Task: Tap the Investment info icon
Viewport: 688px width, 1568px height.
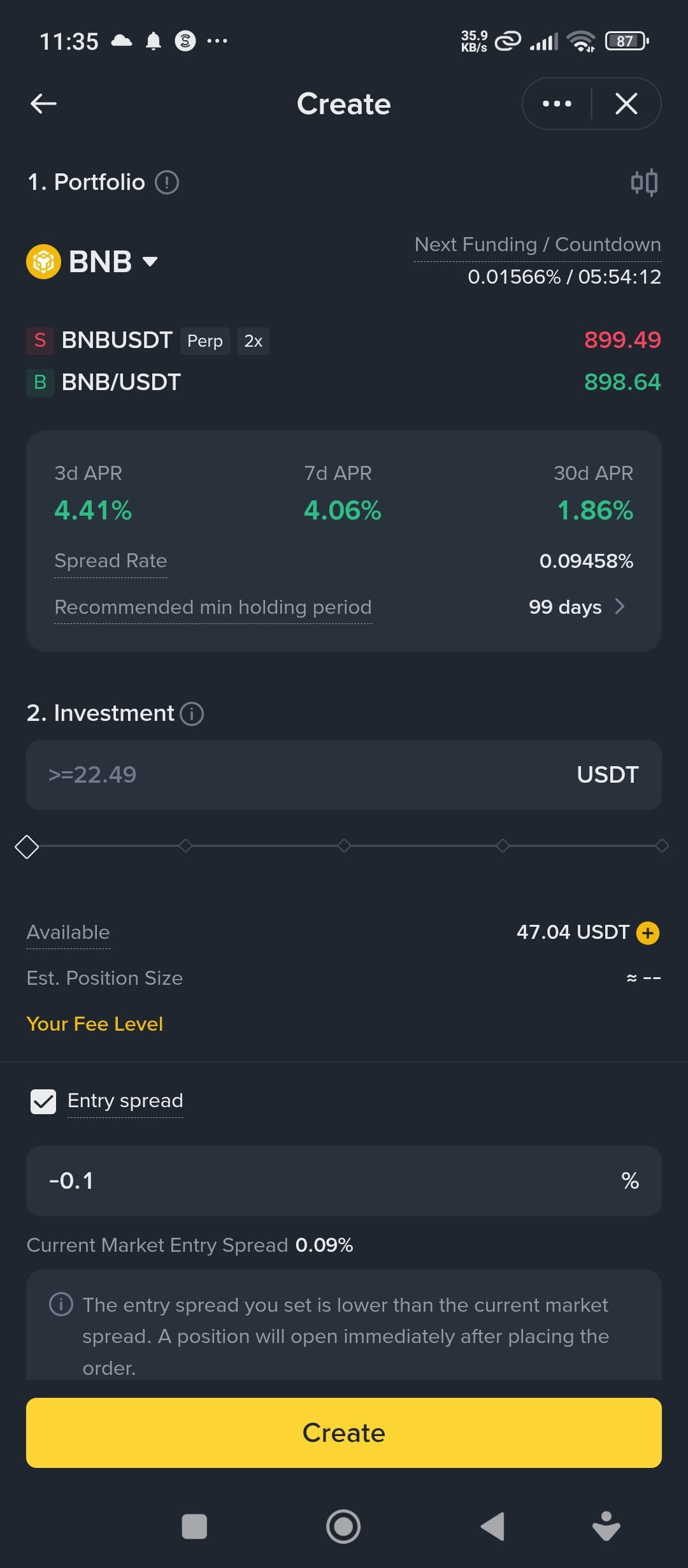Action: click(x=192, y=714)
